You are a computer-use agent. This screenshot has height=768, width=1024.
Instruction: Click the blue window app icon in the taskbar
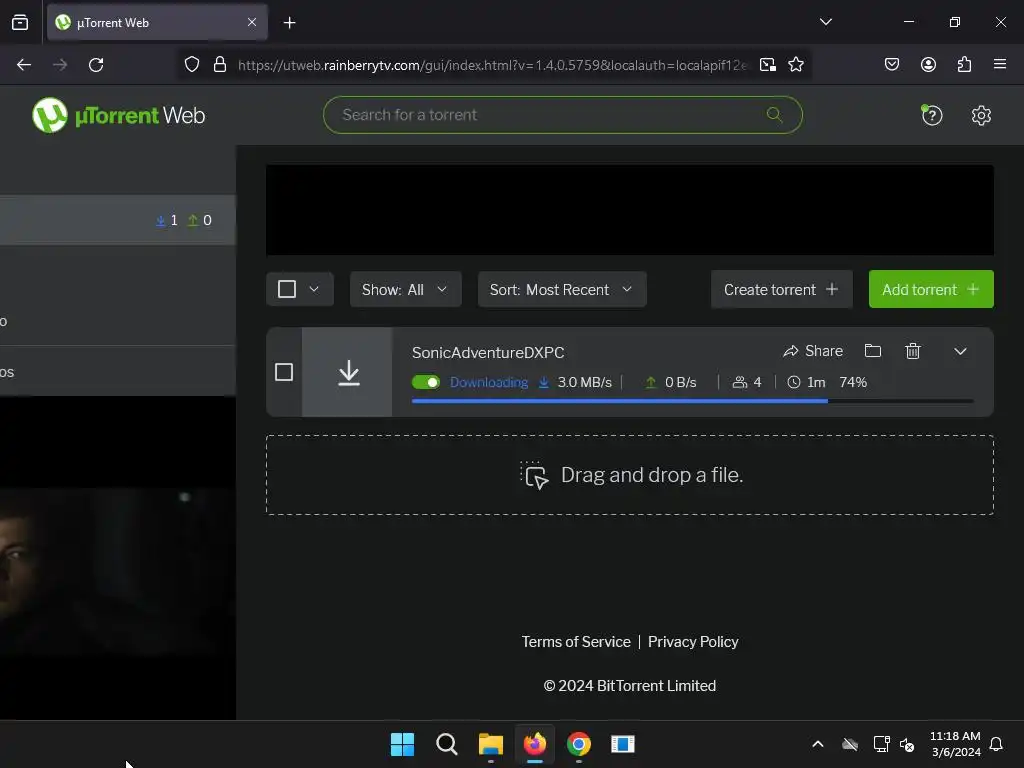click(x=622, y=744)
